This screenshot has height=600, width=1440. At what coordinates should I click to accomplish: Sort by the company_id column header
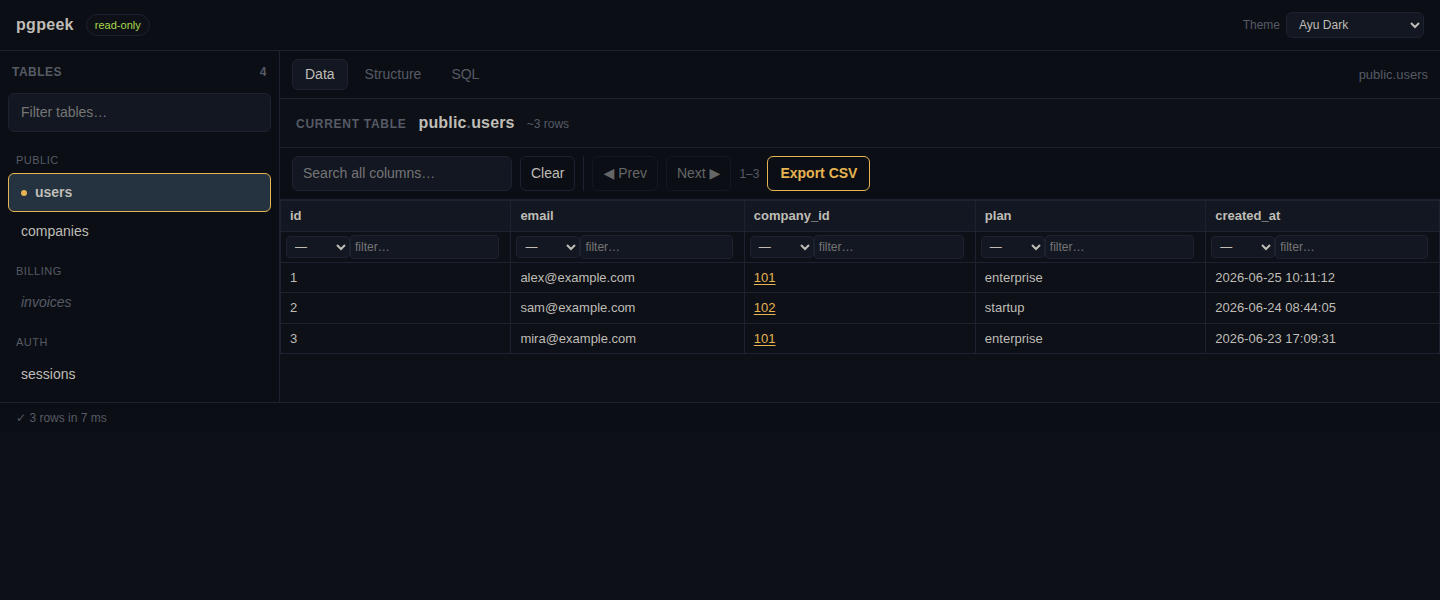click(x=859, y=216)
